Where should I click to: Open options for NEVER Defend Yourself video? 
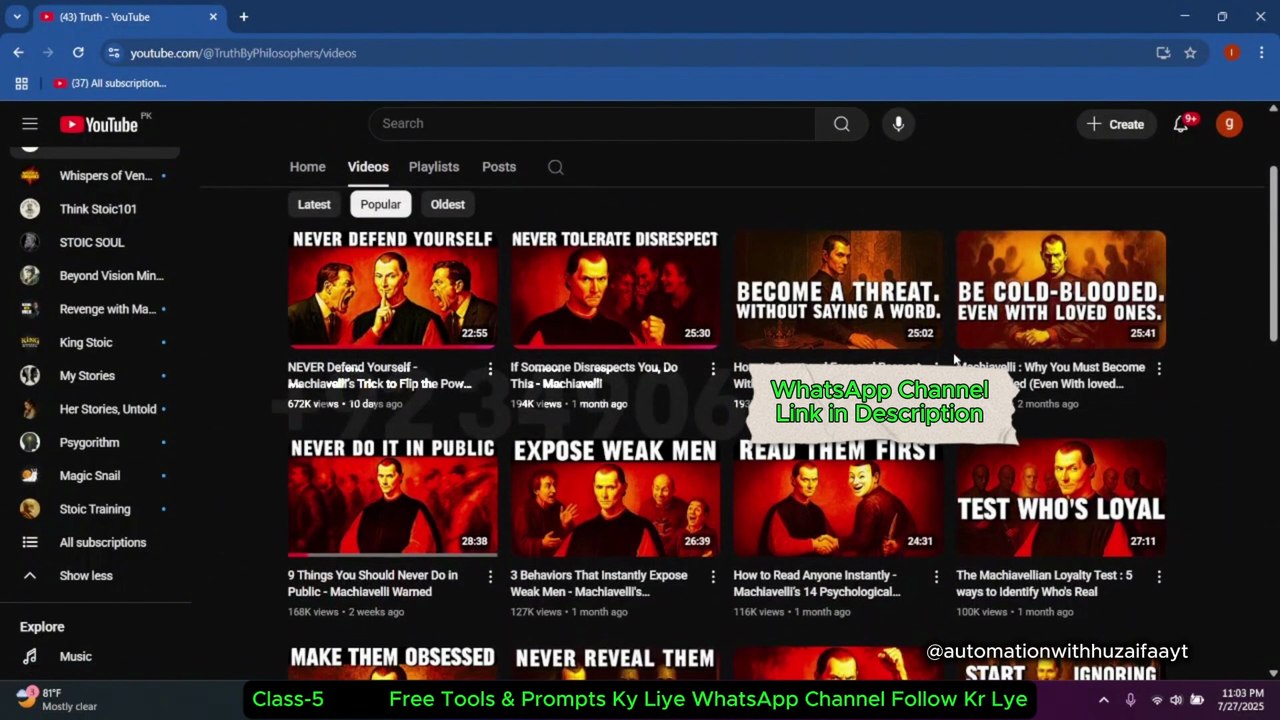[x=490, y=369]
